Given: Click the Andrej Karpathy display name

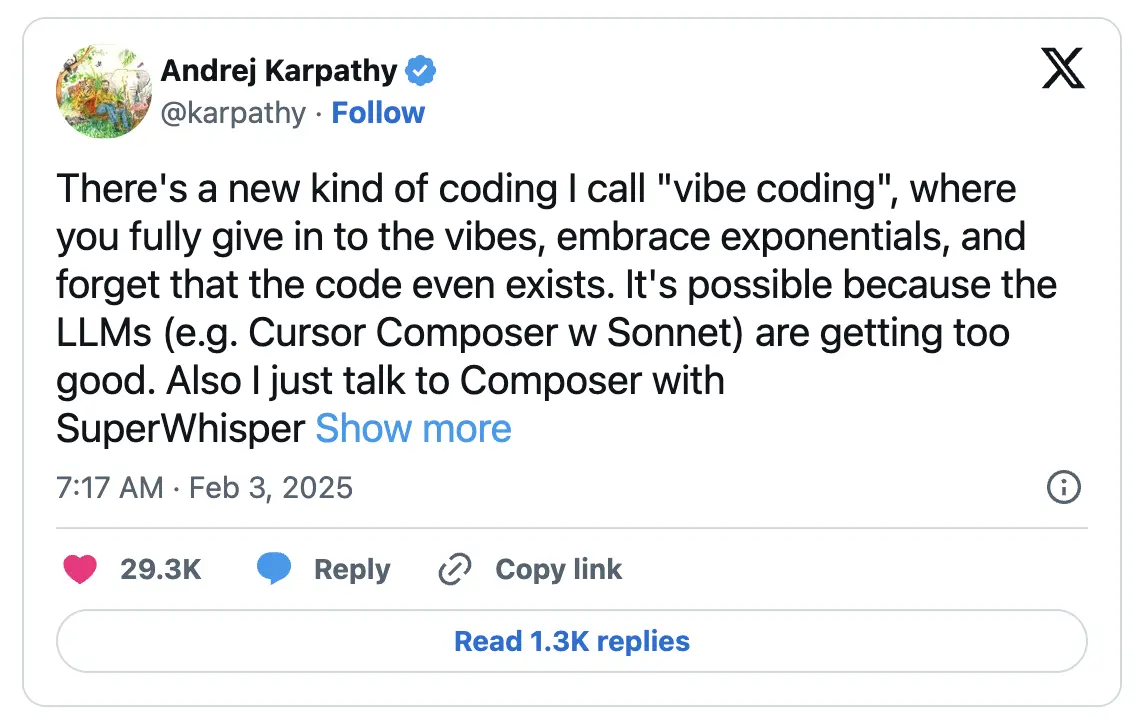Looking at the screenshot, I should [x=279, y=71].
